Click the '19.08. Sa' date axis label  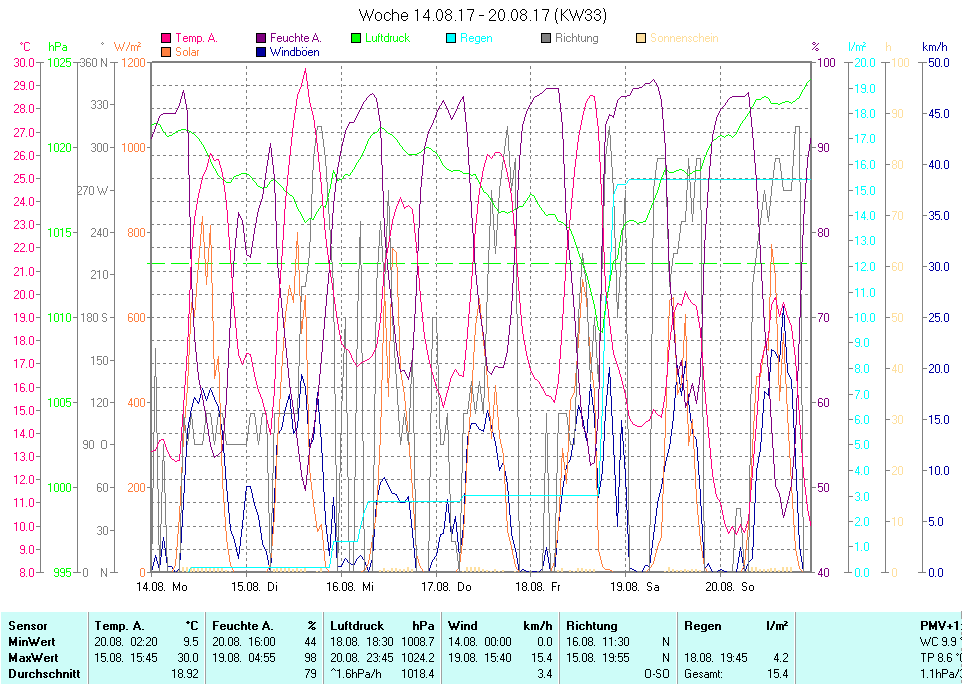click(634, 587)
